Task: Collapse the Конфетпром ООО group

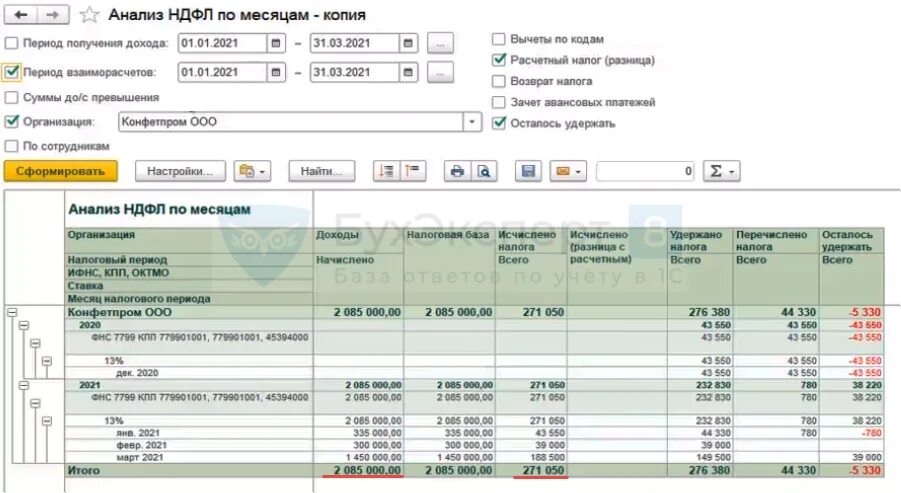Action: click(11, 313)
